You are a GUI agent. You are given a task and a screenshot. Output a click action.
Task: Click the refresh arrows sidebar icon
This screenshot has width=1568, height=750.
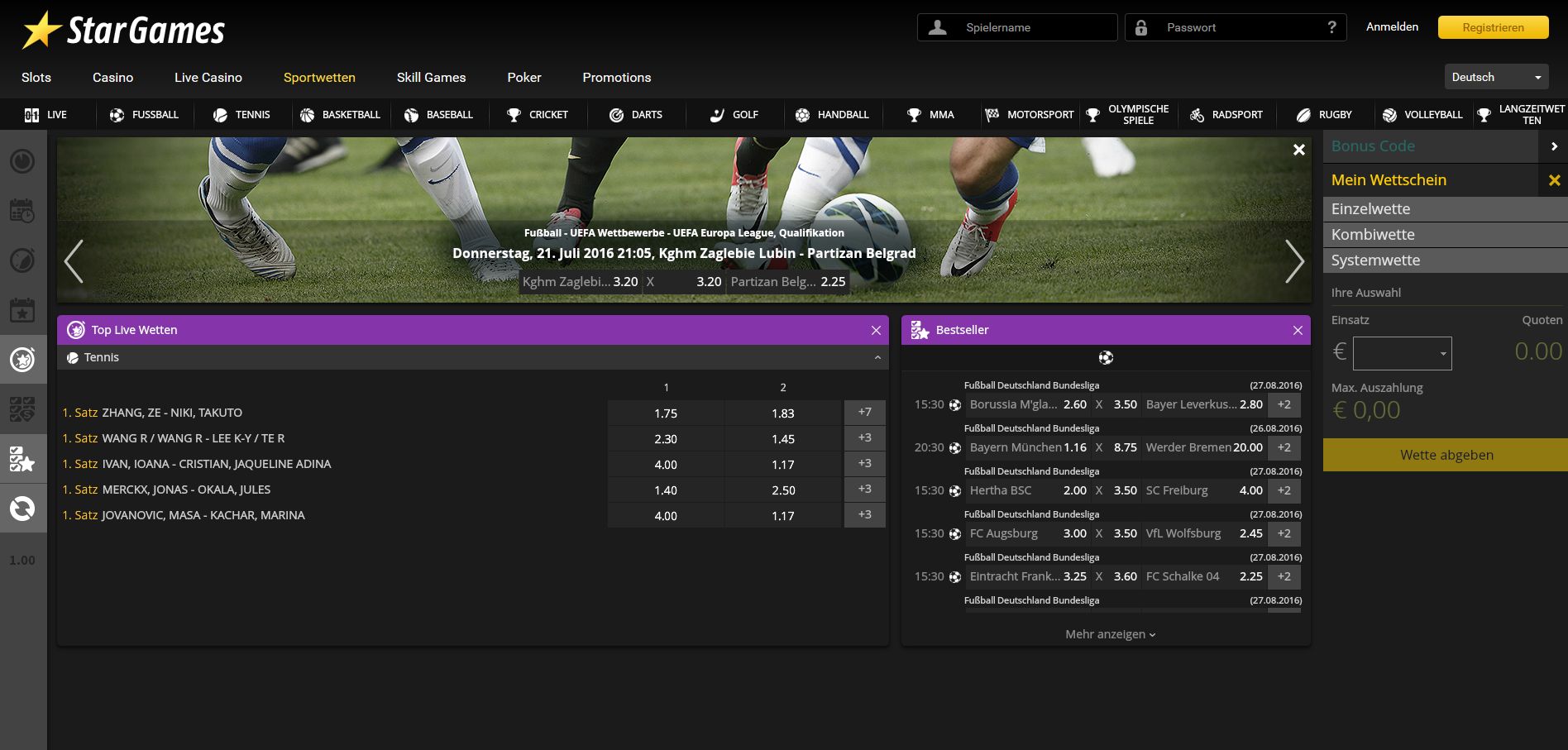[x=22, y=509]
